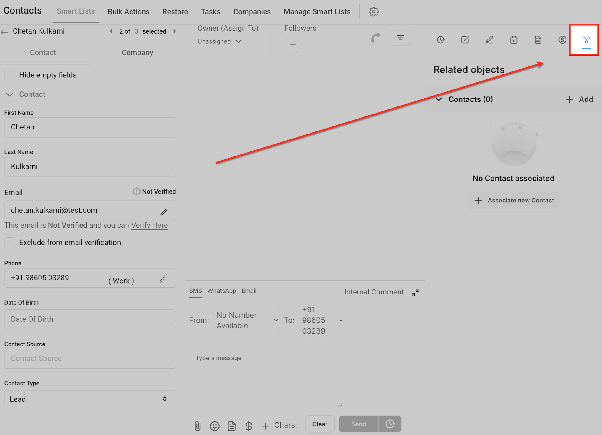Click the First Name input field
Screen dimensions: 602x435
point(90,127)
